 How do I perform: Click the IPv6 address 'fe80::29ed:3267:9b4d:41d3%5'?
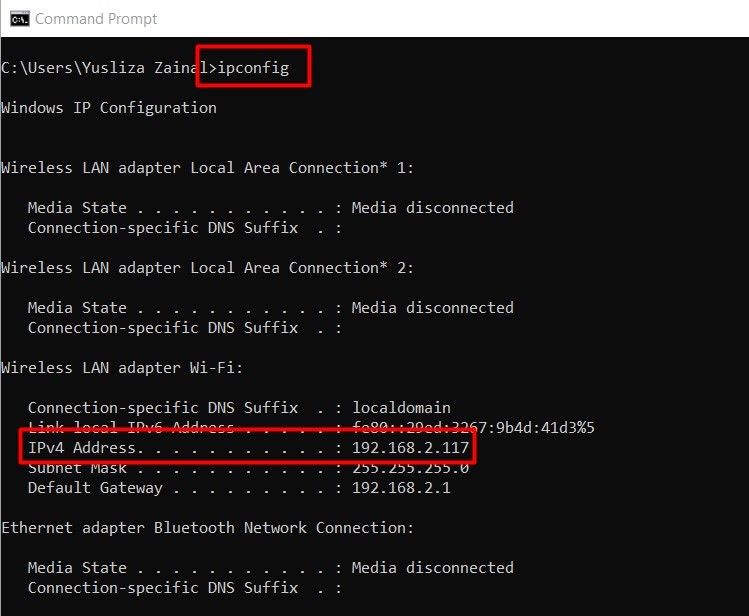[x=473, y=427]
